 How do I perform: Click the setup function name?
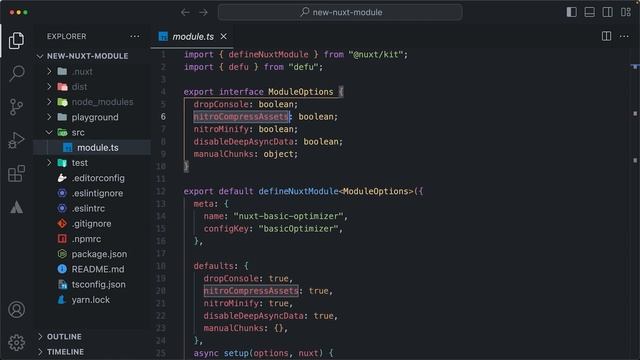(x=236, y=353)
